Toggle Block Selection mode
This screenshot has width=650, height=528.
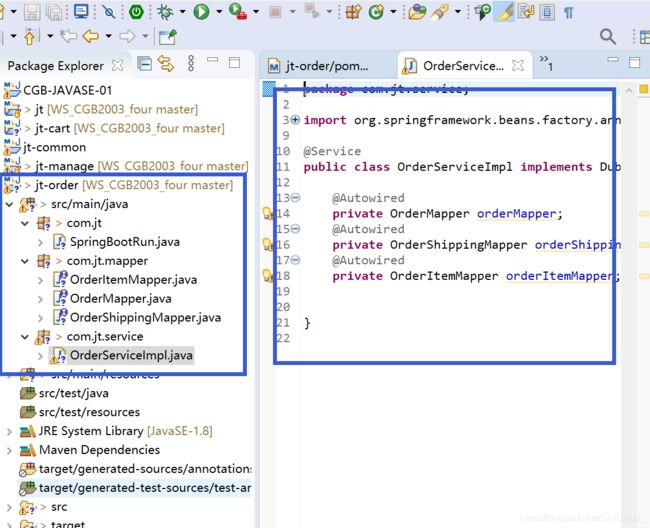pyautogui.click(x=547, y=12)
